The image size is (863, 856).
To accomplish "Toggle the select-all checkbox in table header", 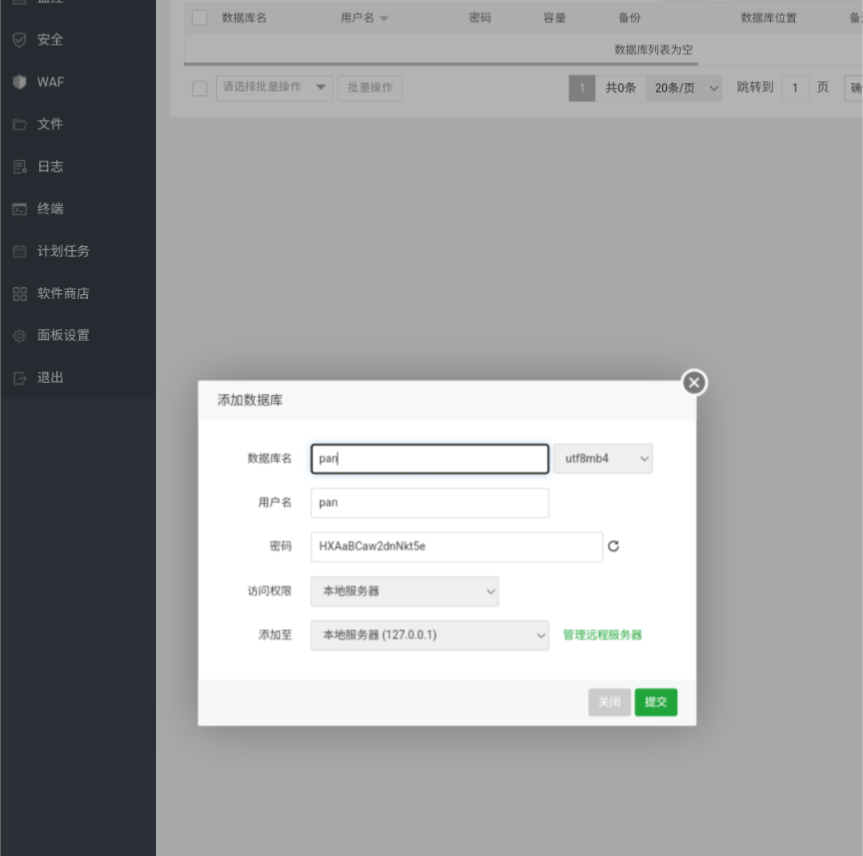I will (x=199, y=18).
